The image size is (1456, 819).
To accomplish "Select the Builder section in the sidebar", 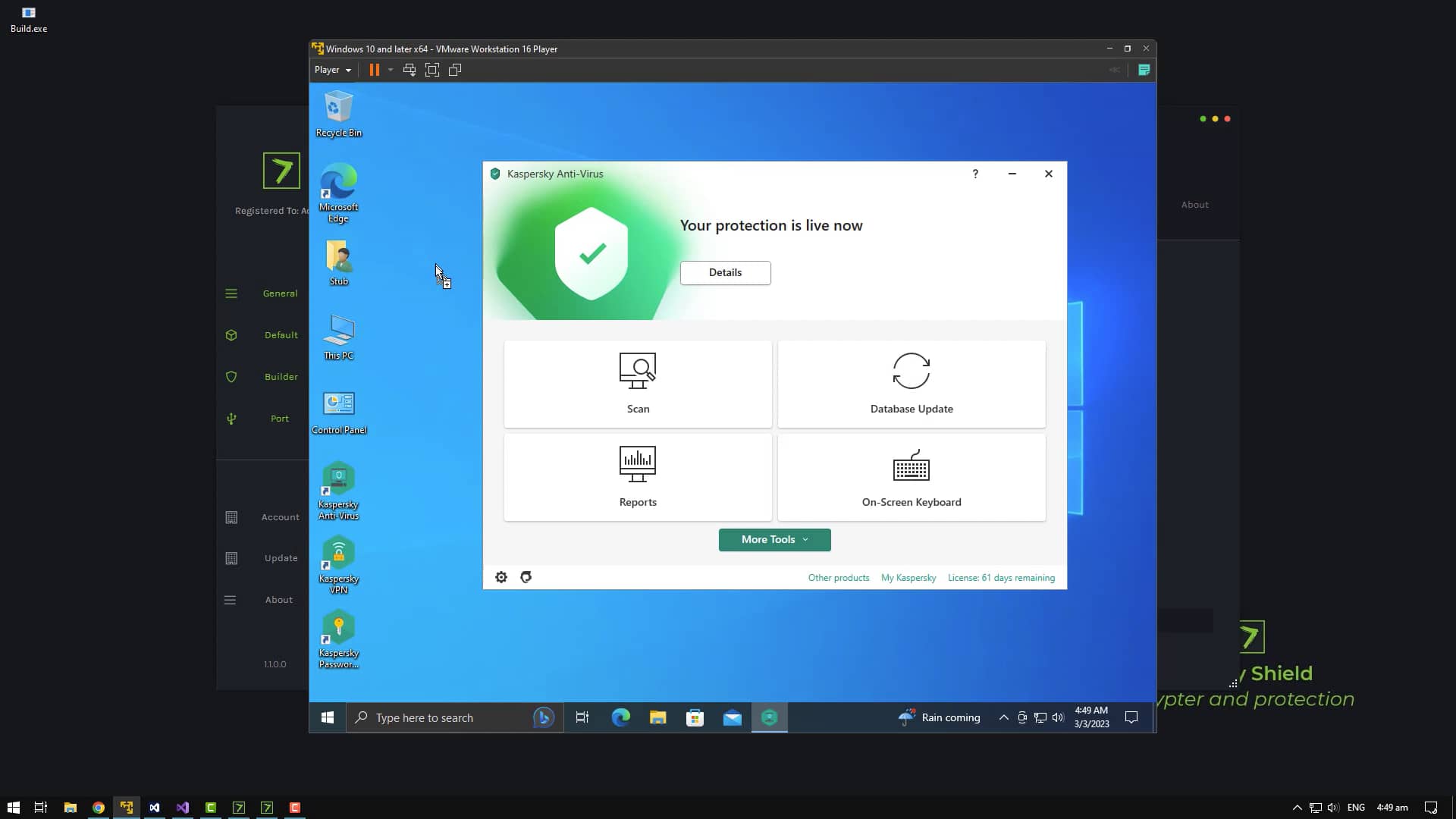I will tap(280, 376).
